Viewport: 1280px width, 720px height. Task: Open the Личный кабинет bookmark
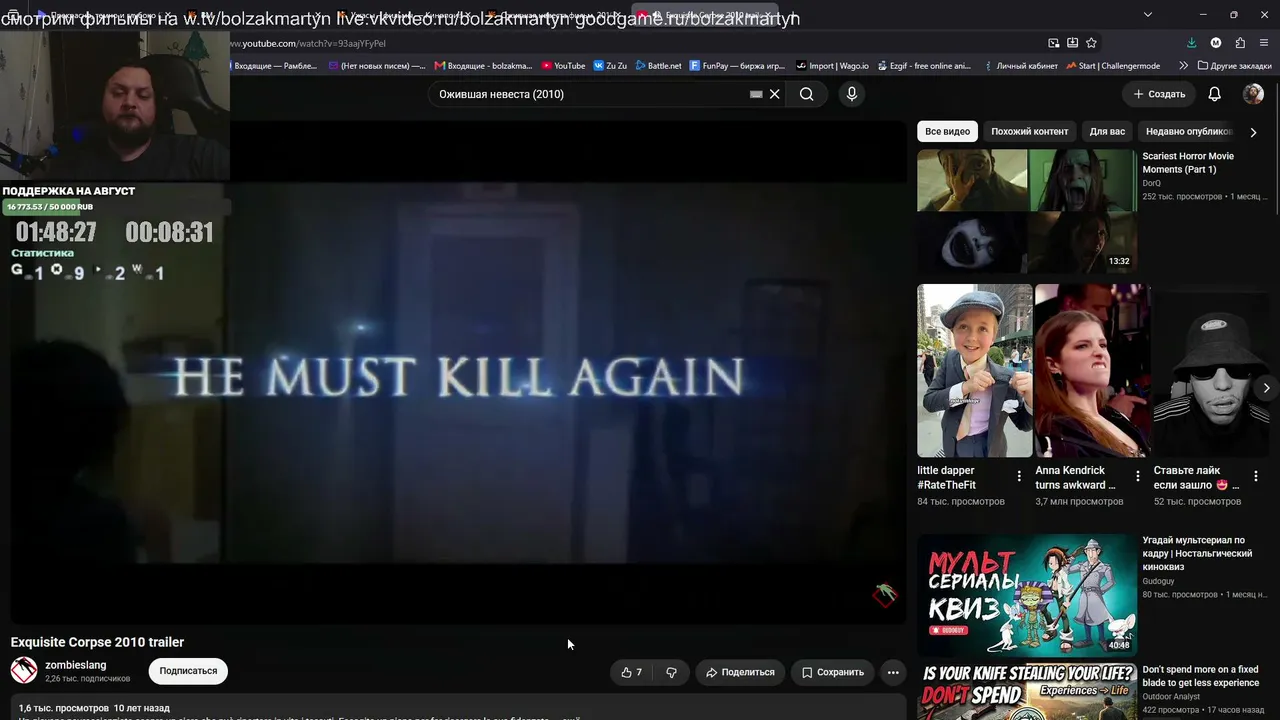pos(1020,66)
